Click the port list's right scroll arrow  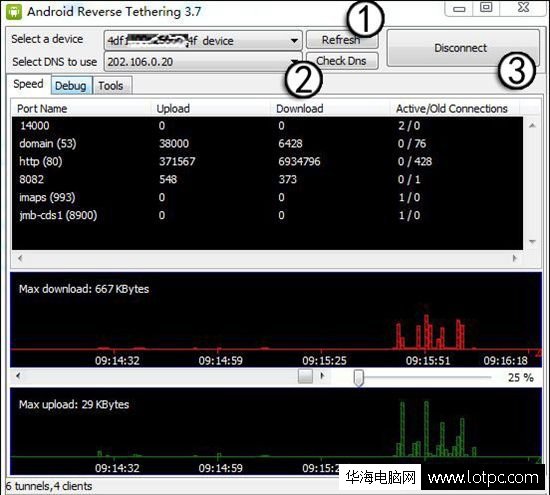pos(515,258)
